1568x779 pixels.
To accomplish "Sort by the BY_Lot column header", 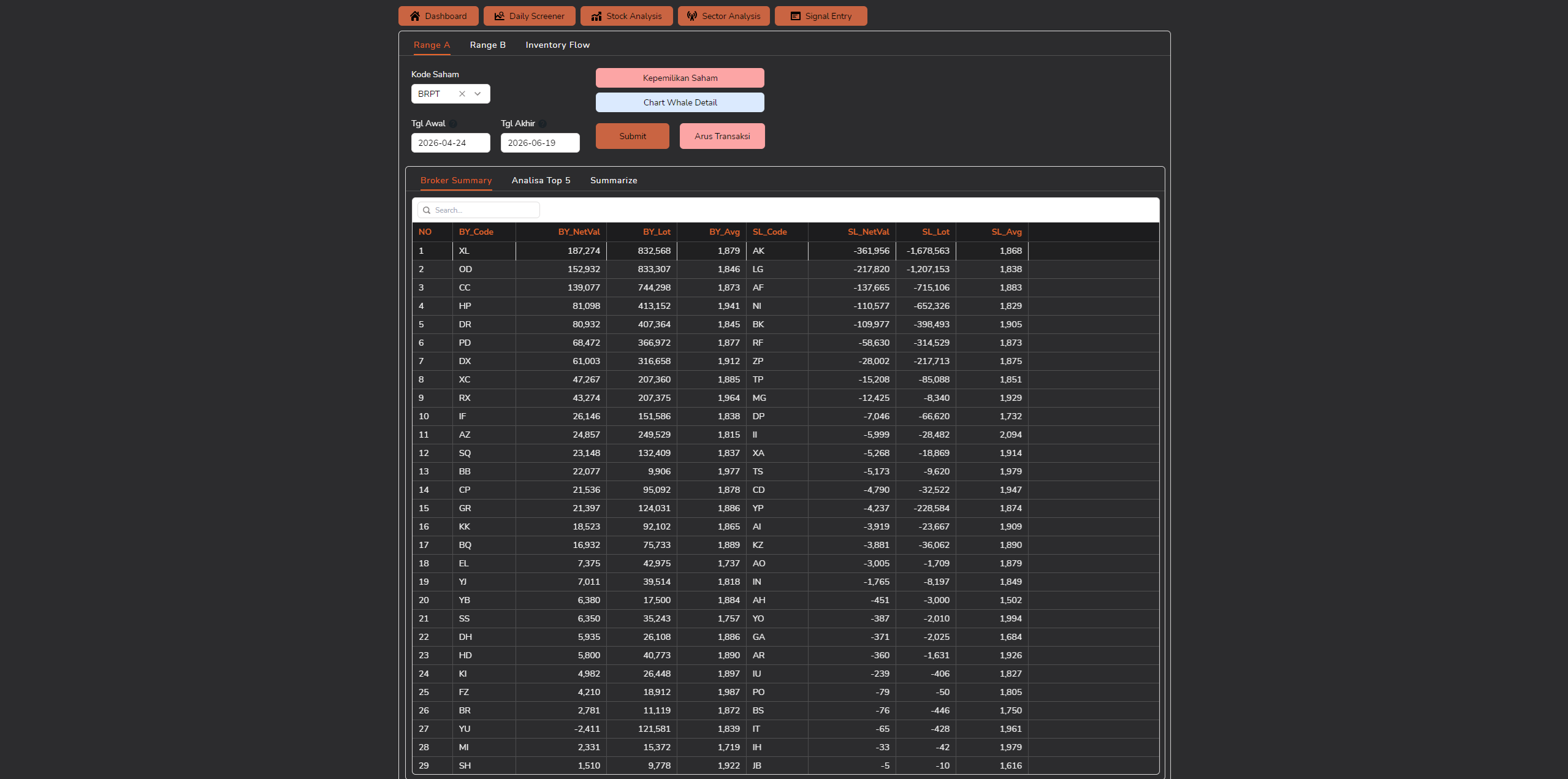I will coord(642,232).
